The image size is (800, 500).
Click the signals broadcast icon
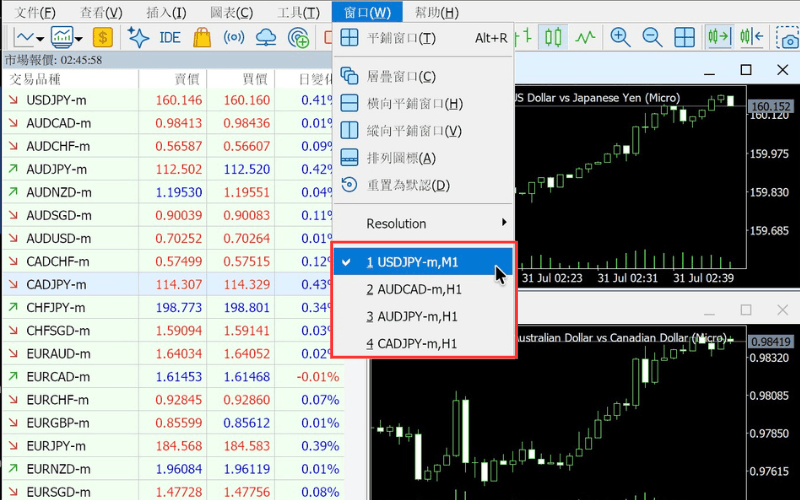tap(234, 37)
